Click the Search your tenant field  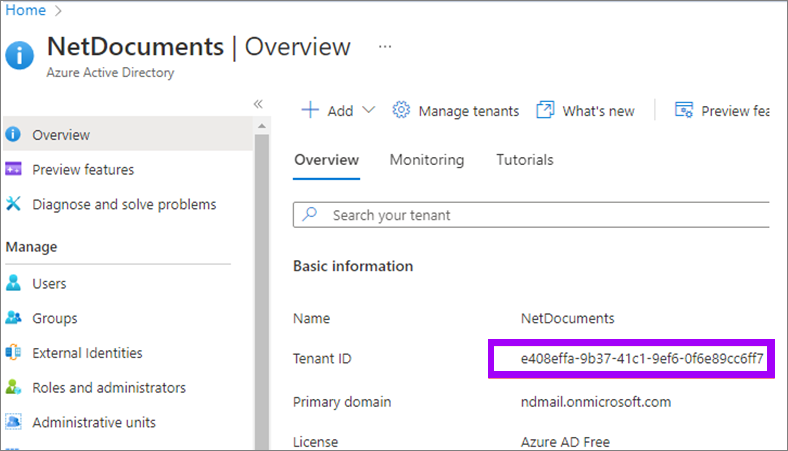(x=540, y=215)
